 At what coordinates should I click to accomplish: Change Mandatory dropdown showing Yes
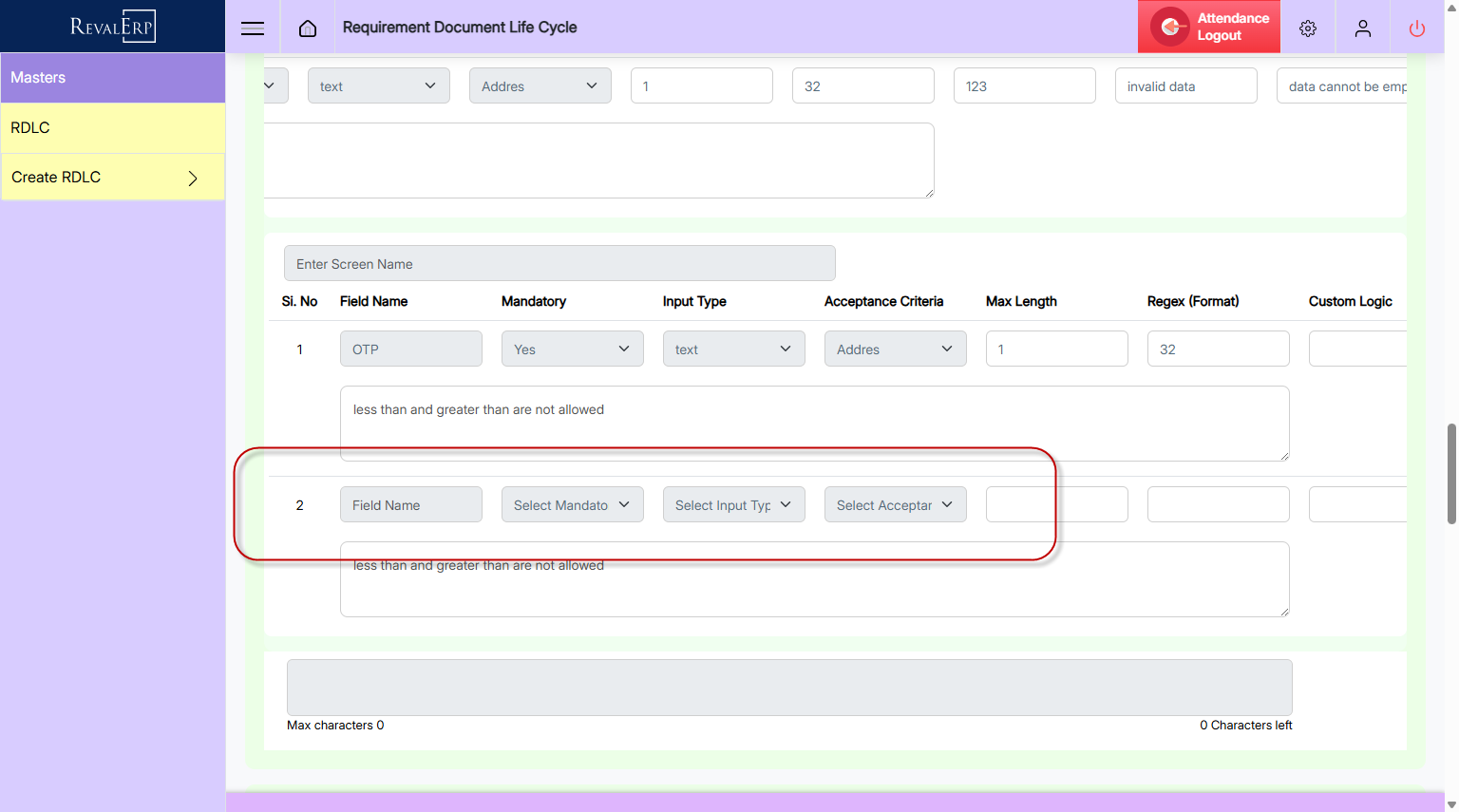(x=572, y=349)
